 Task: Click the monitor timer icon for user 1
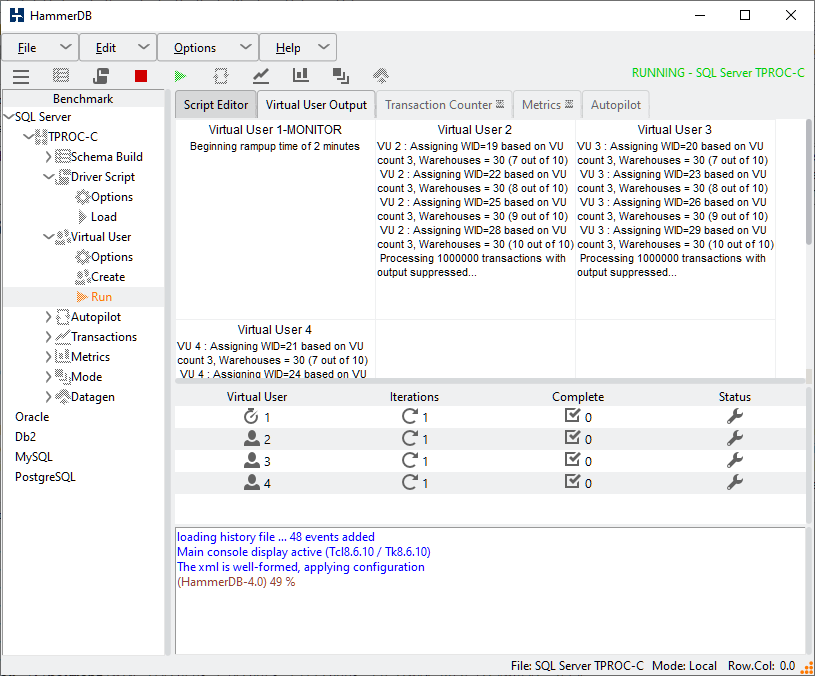click(251, 416)
